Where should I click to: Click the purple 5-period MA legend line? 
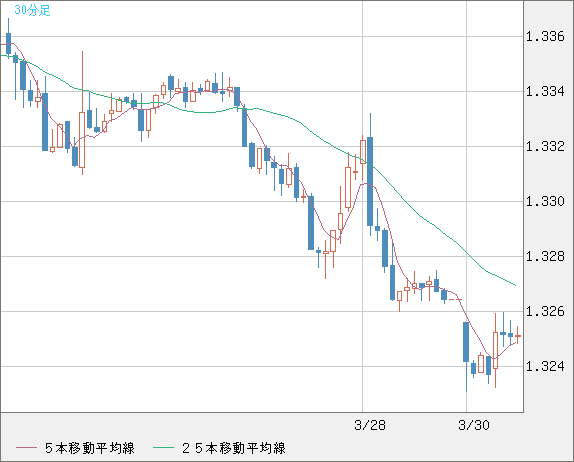pos(26,448)
